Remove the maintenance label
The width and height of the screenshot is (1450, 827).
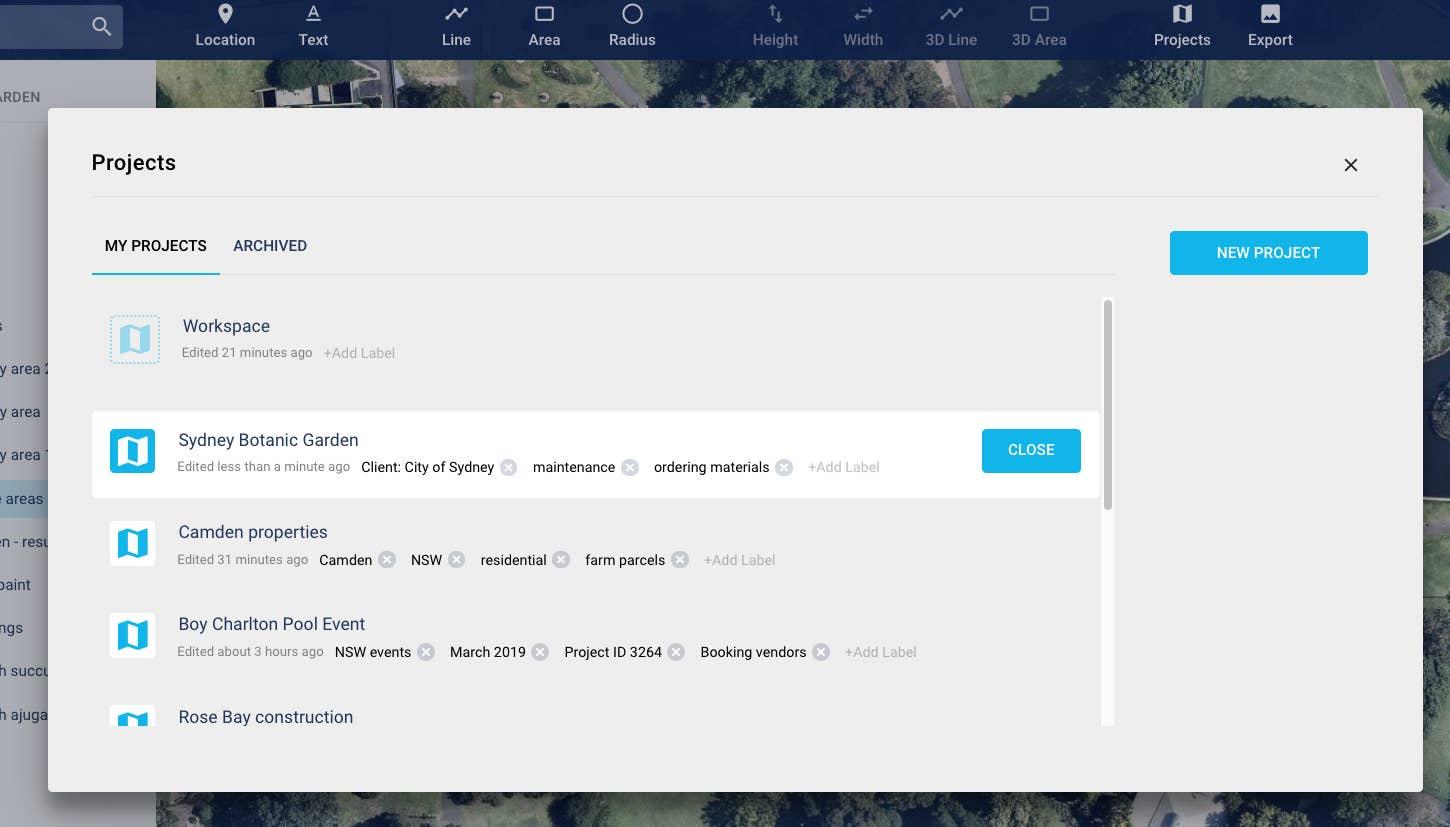point(630,467)
